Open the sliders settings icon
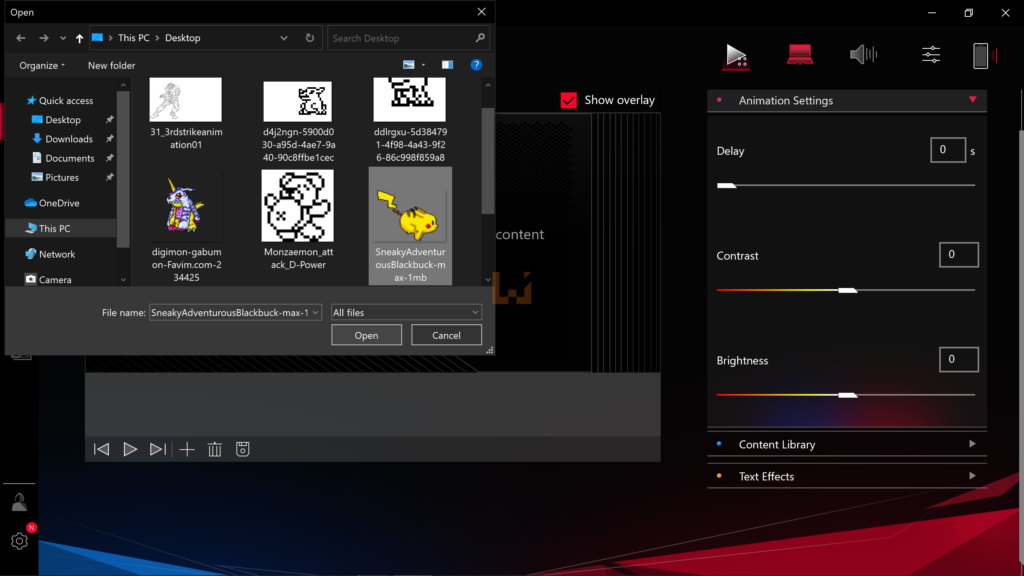The height and width of the screenshot is (576, 1024). (x=931, y=54)
